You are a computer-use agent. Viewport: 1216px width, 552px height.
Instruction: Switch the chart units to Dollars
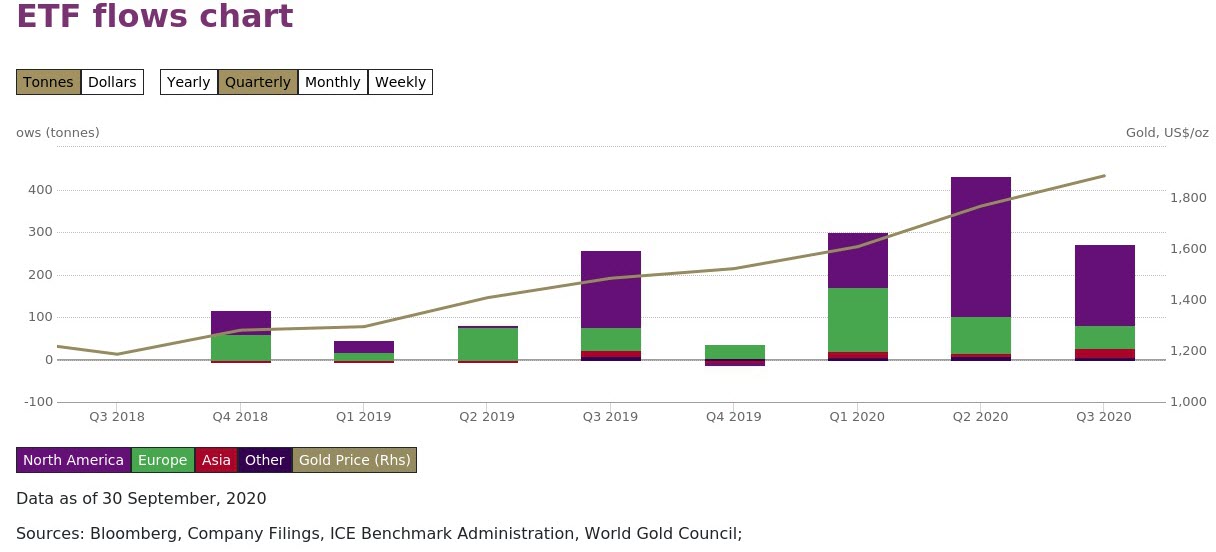(x=112, y=82)
